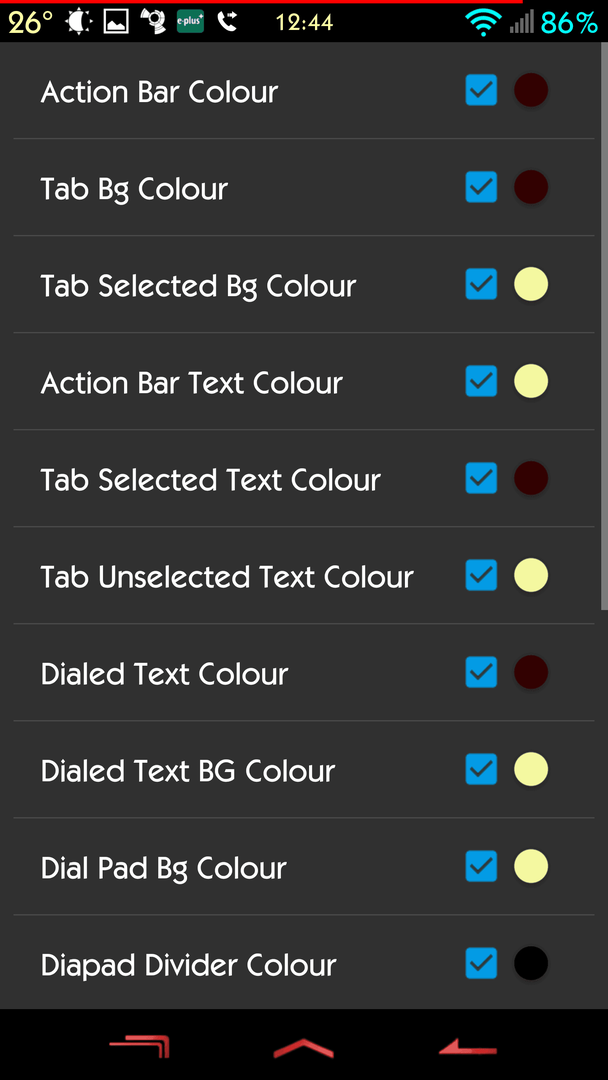Pick the Action Bar Colour dark red swatch

tap(531, 90)
